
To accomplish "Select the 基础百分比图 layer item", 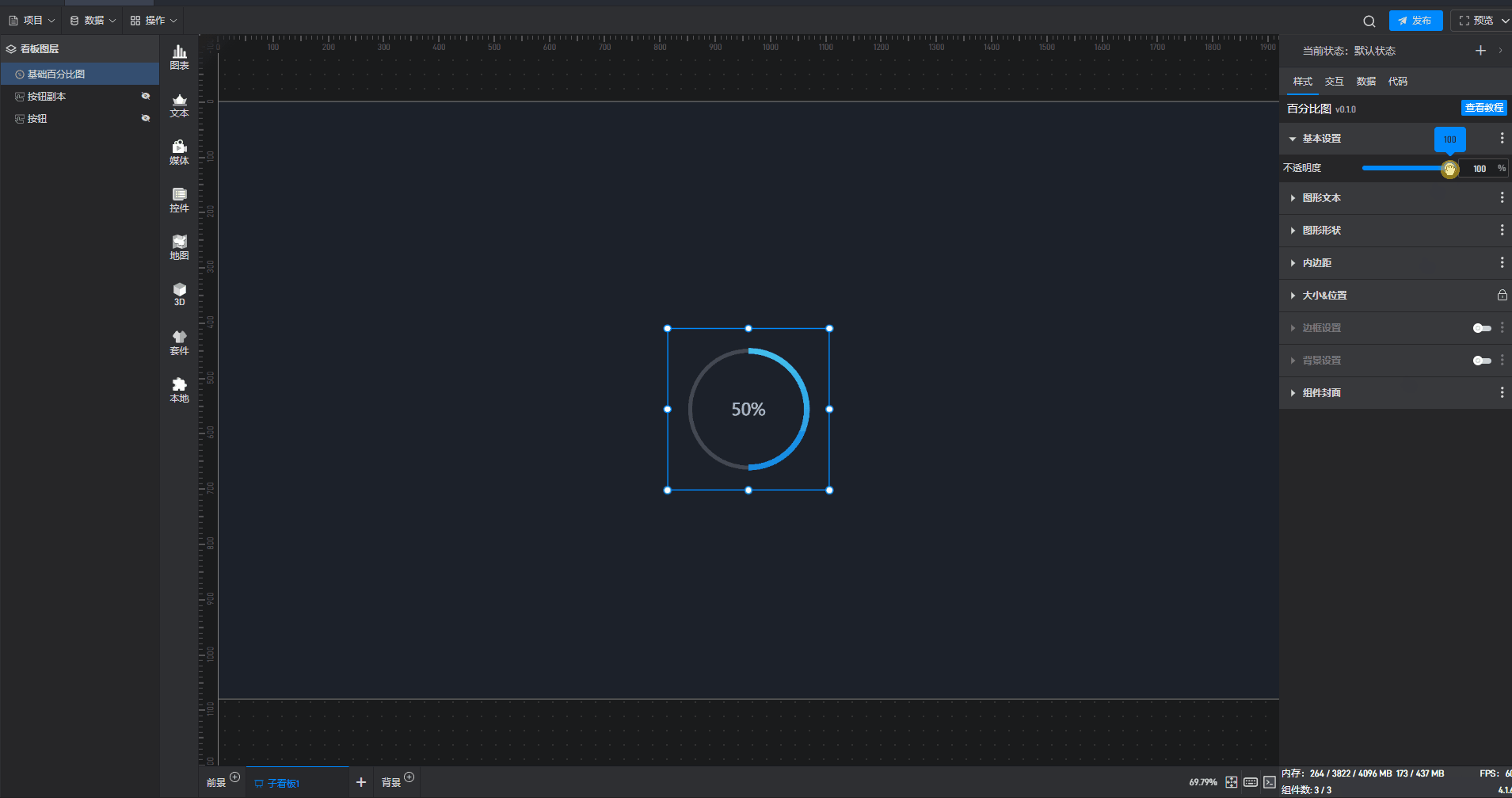I will pos(56,74).
